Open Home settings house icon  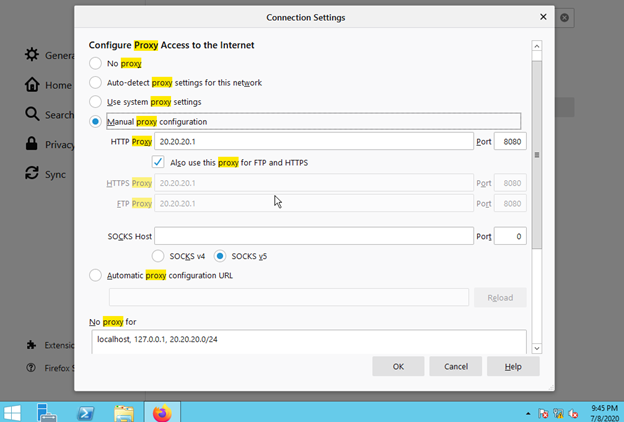32,84
